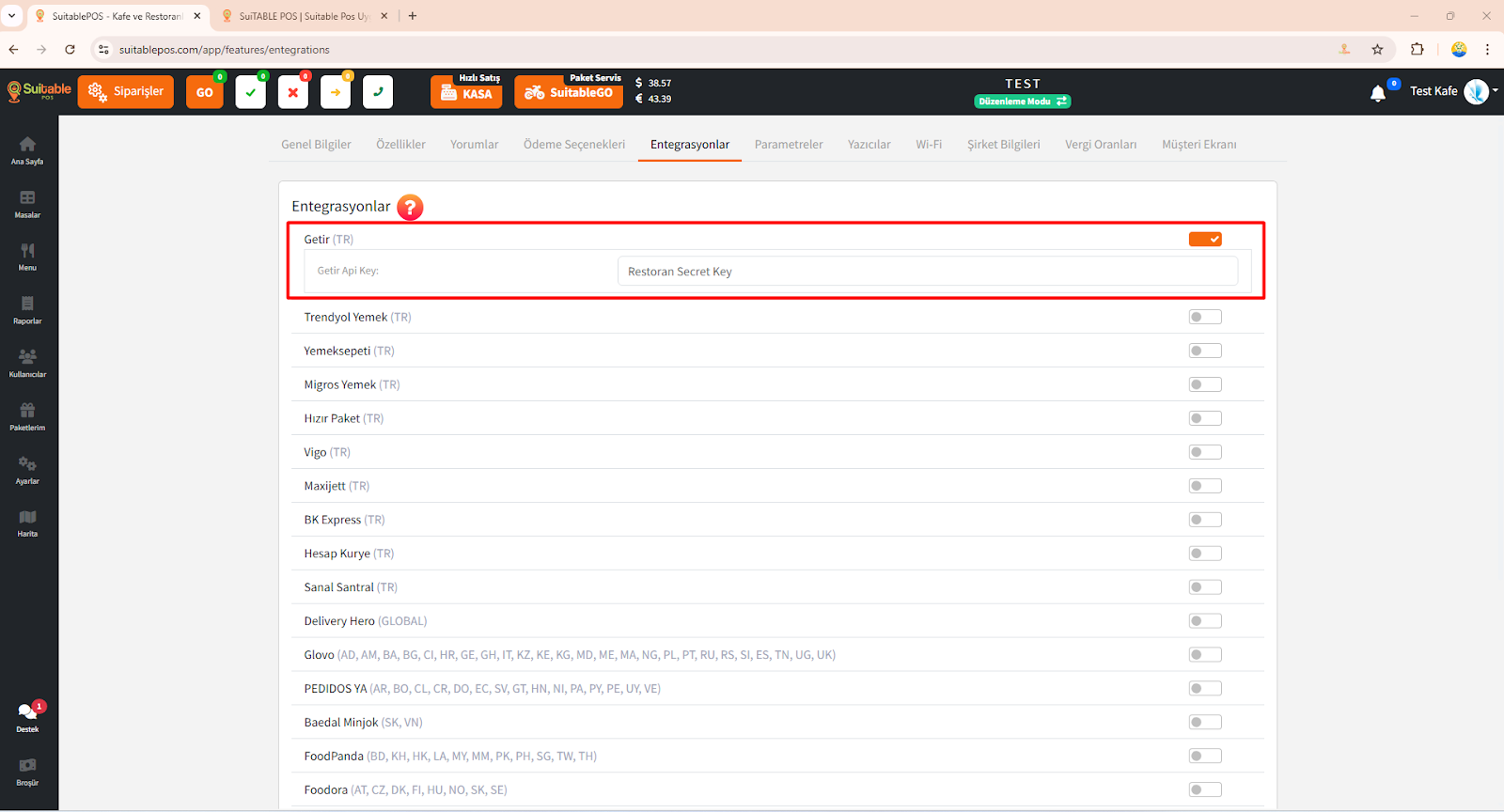Enable the Hızır Paket integration
This screenshot has height=812, width=1504.
coord(1205,418)
